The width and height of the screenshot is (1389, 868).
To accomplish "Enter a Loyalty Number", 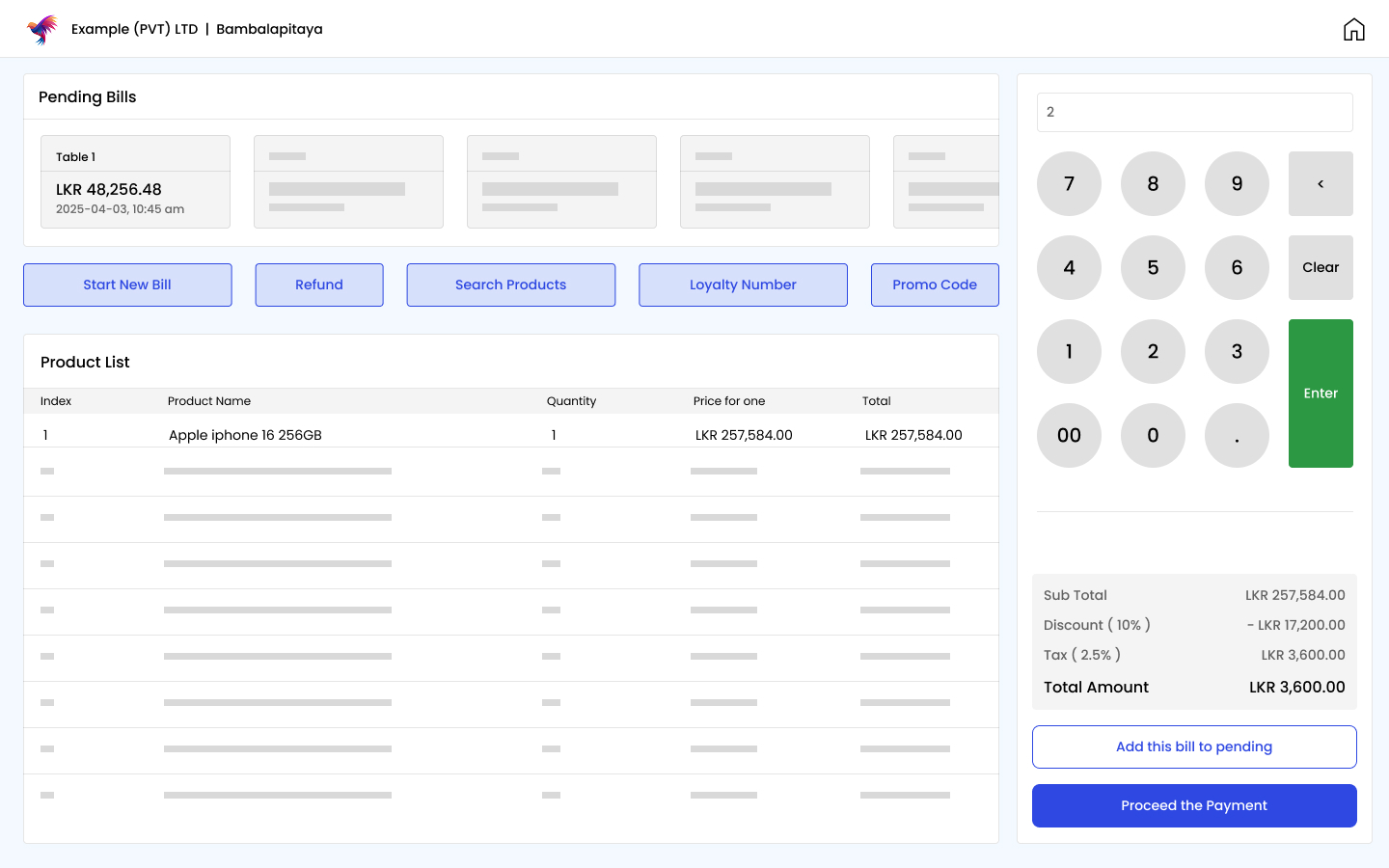I will (743, 285).
